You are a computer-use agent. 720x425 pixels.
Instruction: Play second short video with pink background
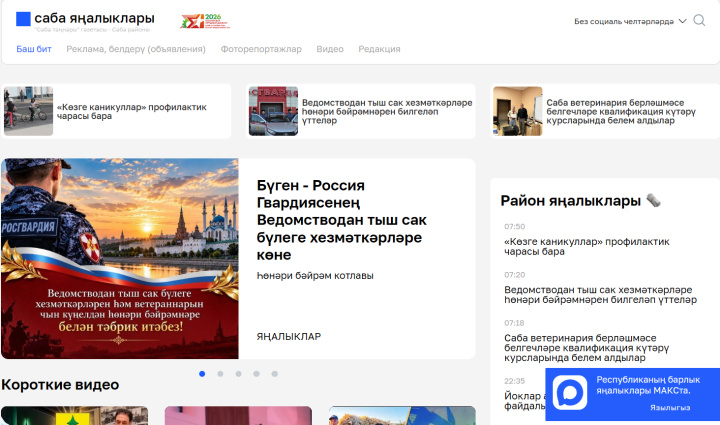click(x=238, y=415)
